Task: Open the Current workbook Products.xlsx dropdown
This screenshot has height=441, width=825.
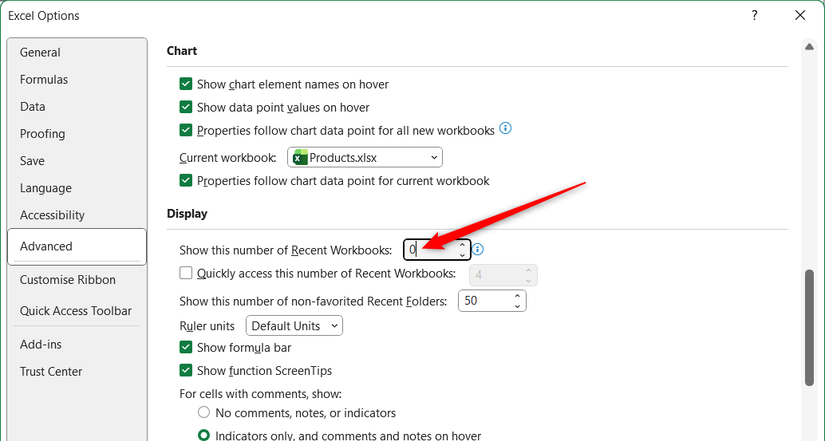Action: (365, 157)
